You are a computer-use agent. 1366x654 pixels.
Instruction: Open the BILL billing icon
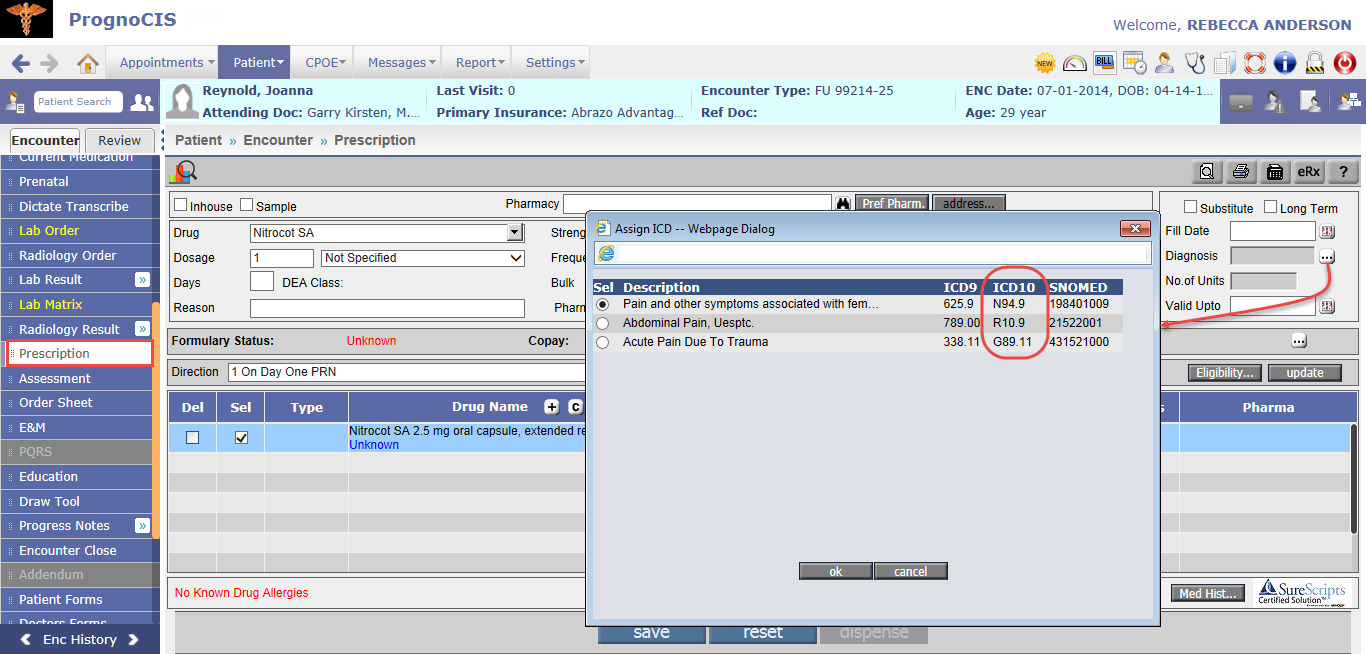[x=1105, y=63]
